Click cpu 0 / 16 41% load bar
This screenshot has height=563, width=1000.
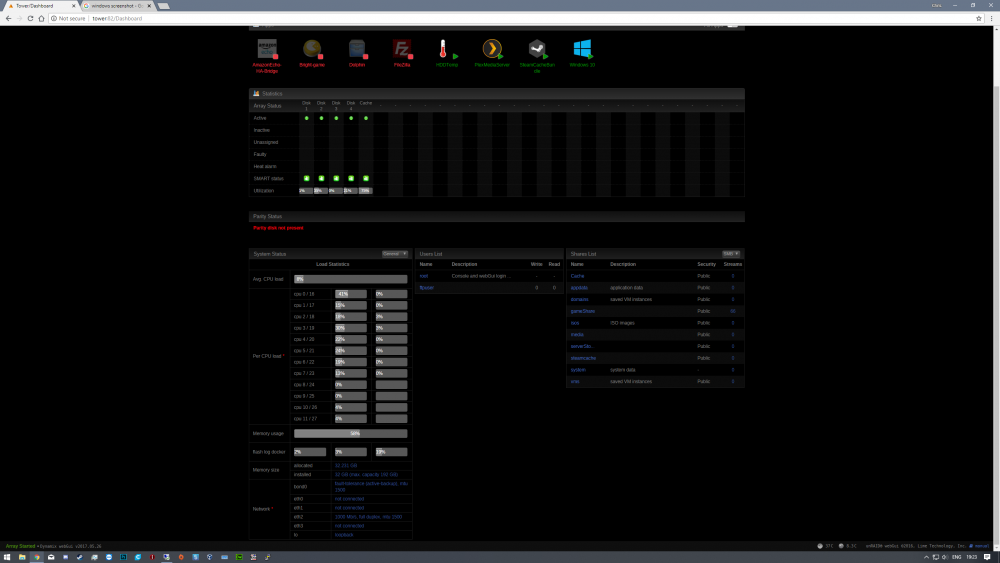(x=351, y=294)
